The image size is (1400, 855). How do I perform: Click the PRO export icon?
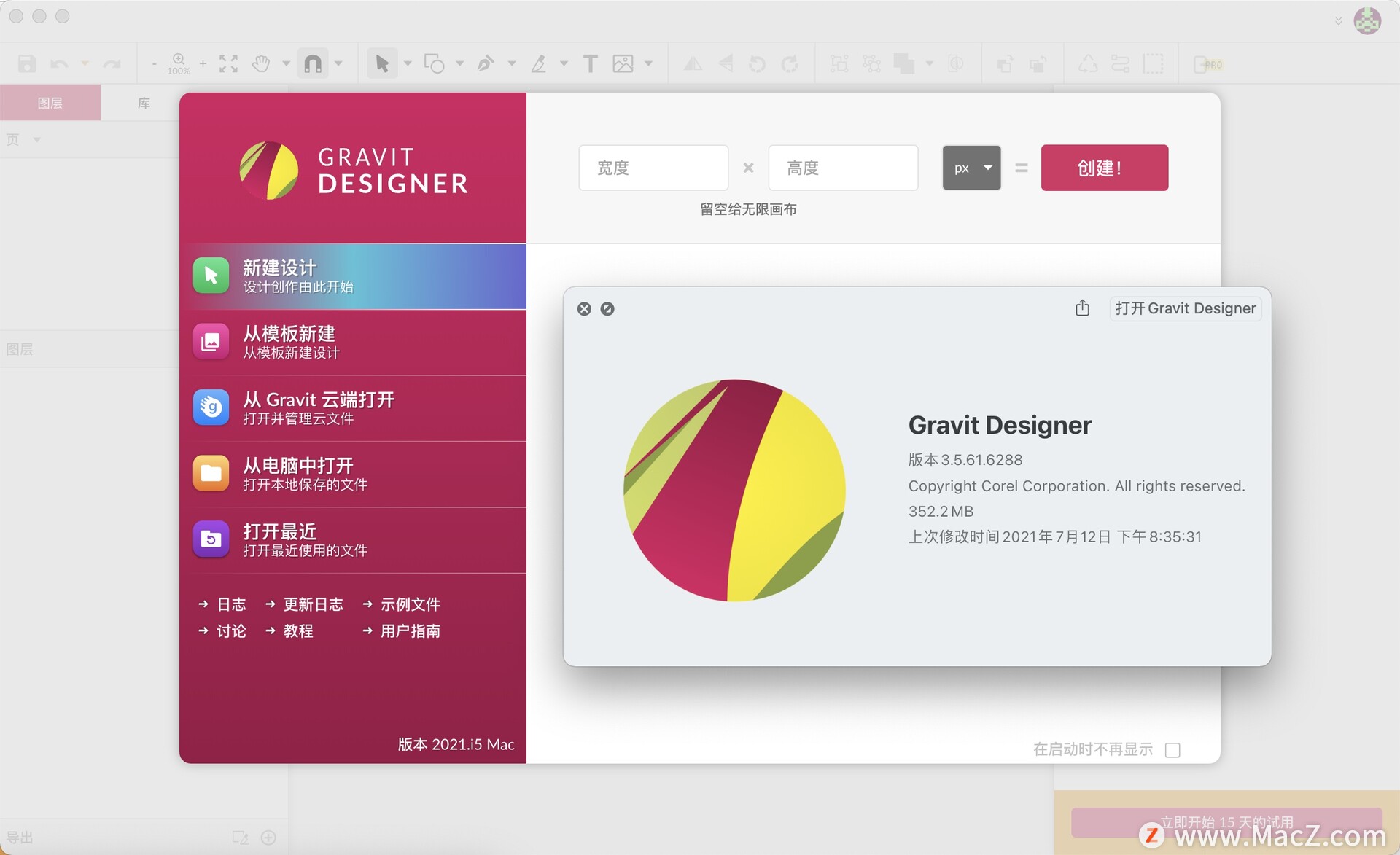[1207, 64]
